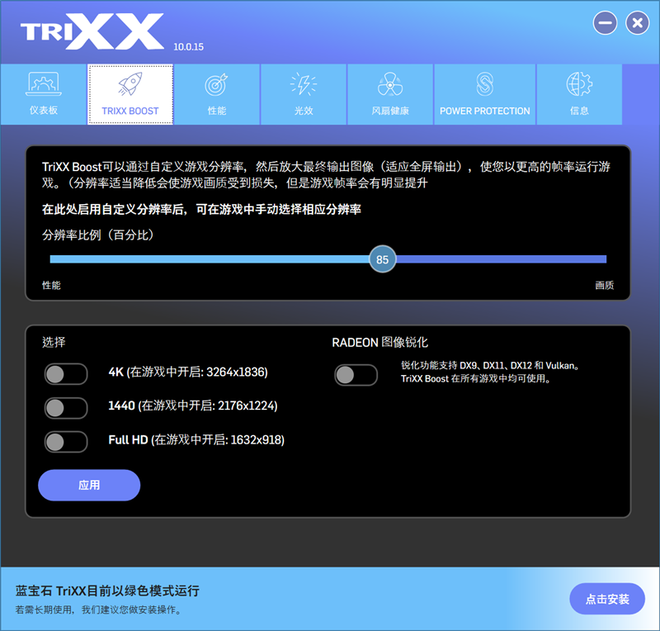660x631 pixels.
Task: Click the 点击安装 install button
Action: [x=607, y=599]
